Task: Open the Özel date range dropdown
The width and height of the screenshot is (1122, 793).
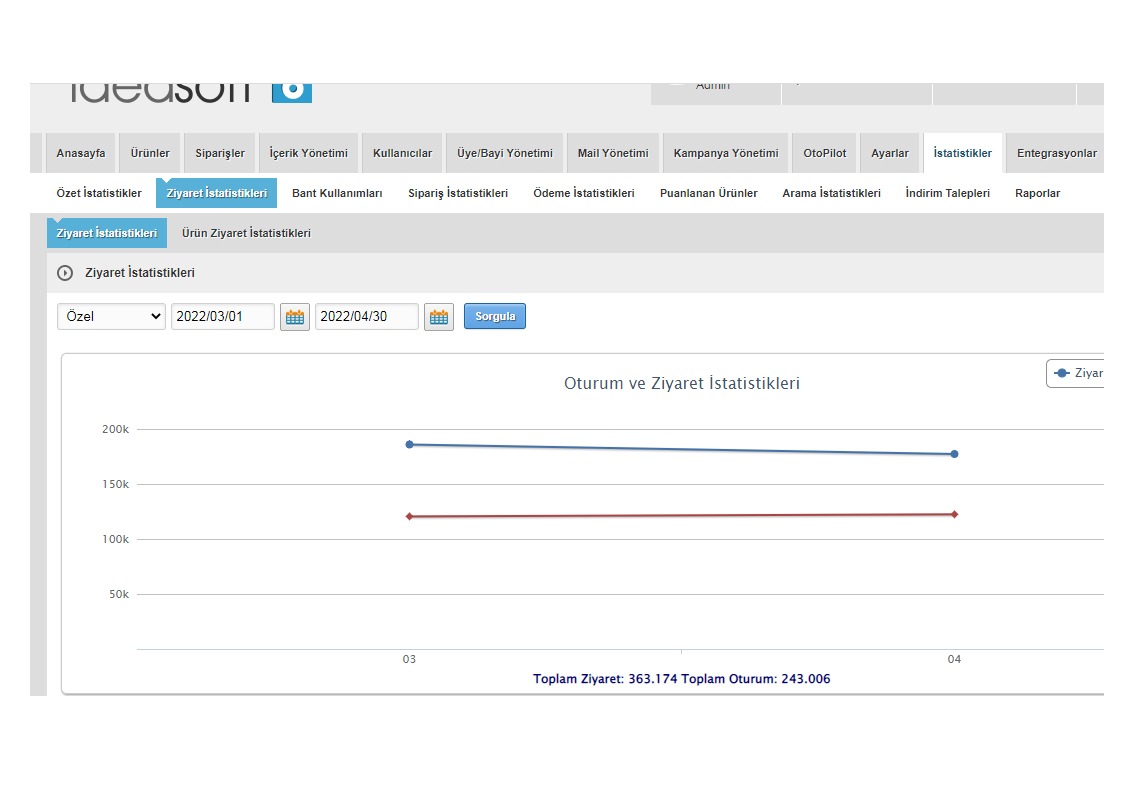Action: tap(111, 316)
